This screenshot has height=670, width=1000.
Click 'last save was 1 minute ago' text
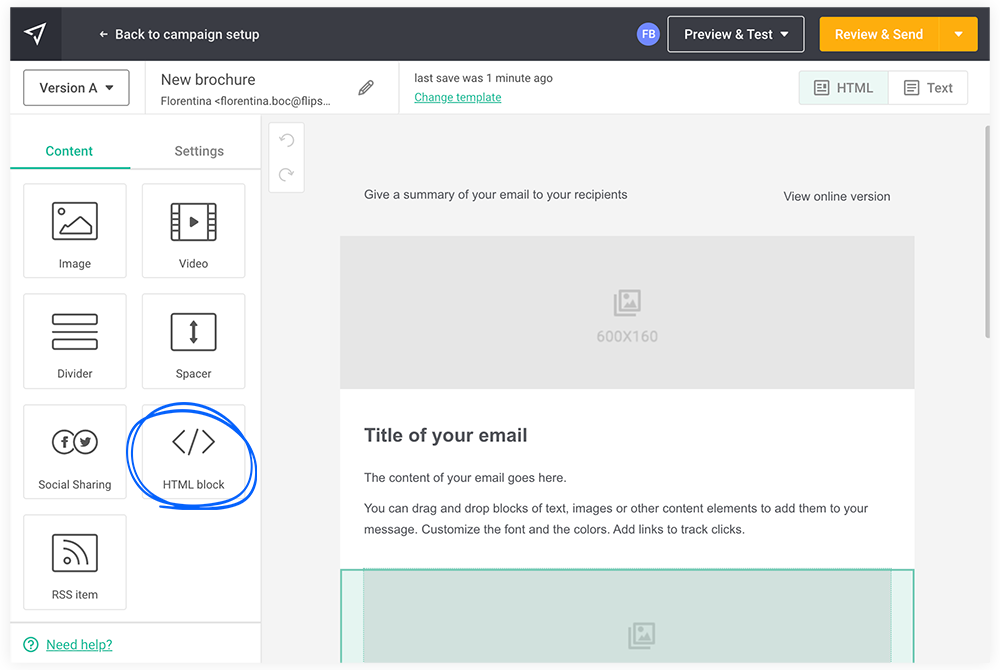[483, 78]
